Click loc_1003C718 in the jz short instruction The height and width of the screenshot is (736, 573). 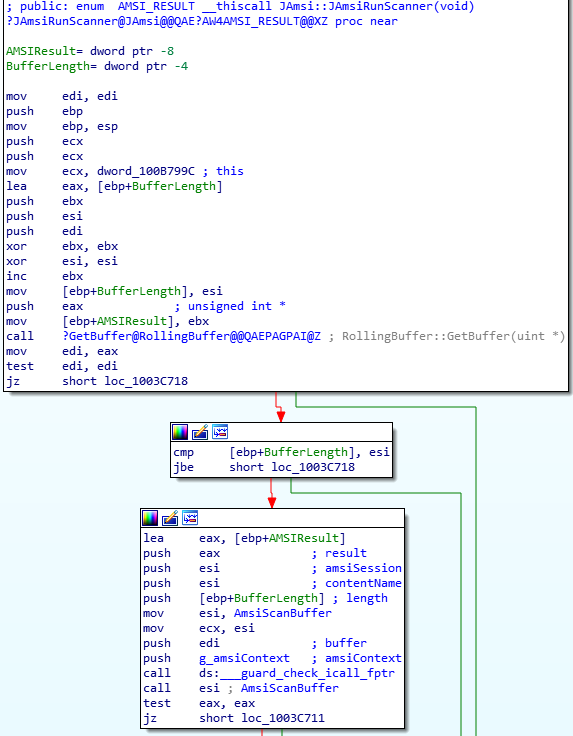[x=146, y=381]
